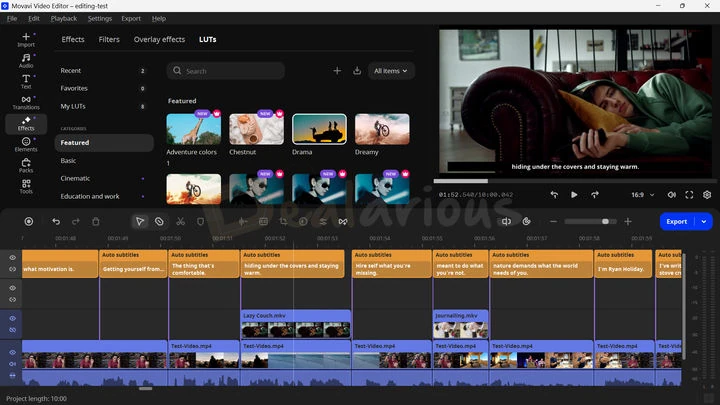The width and height of the screenshot is (720, 405).
Task: Open export options dropdown arrow
Action: (704, 221)
